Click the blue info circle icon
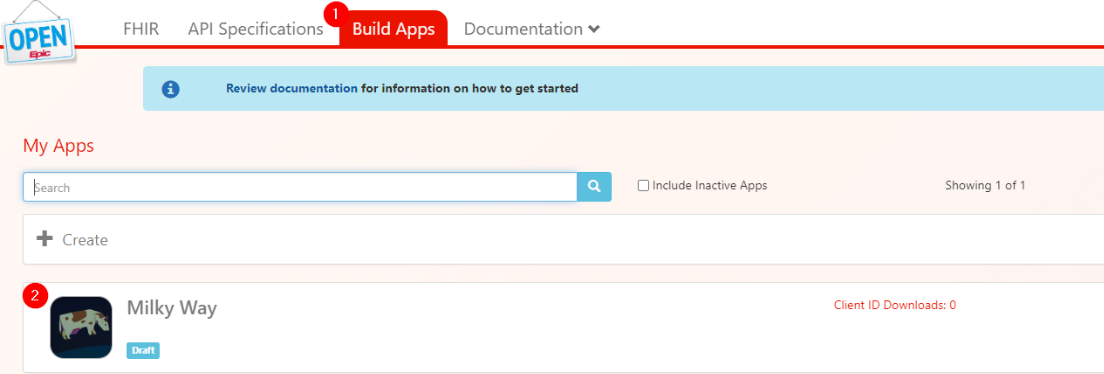This screenshot has height=374, width=1104. [x=170, y=89]
